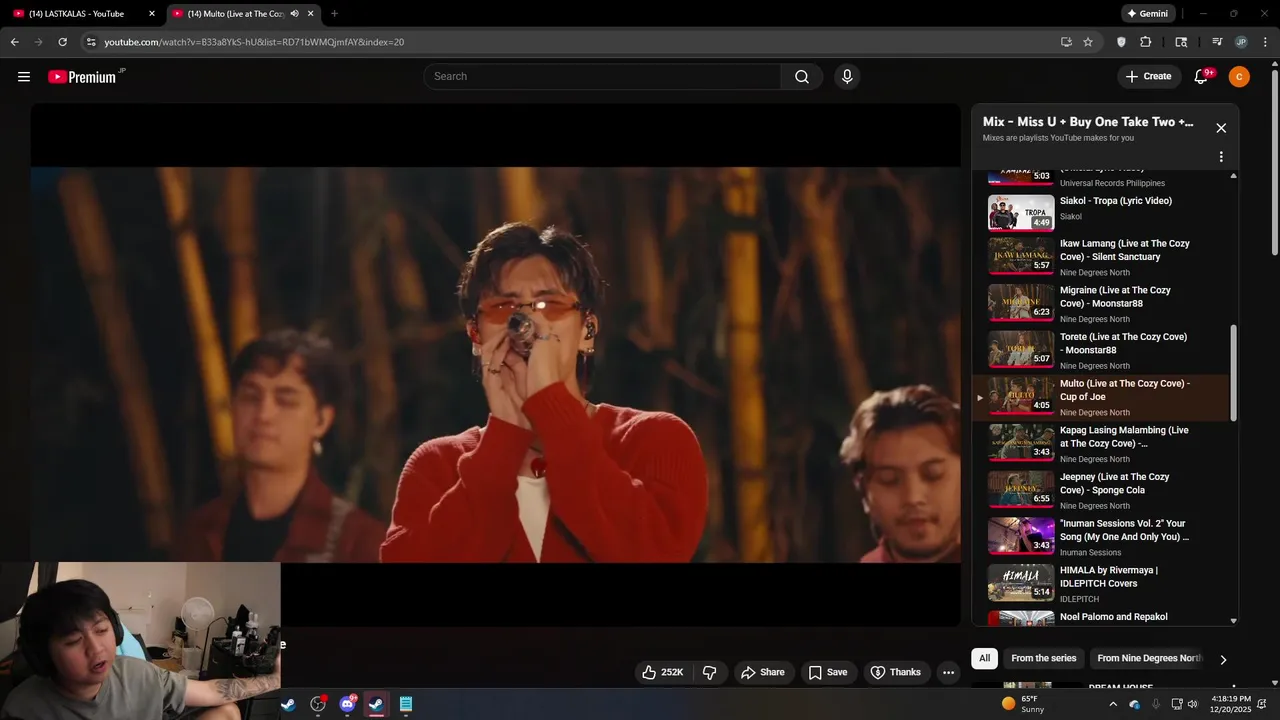The height and width of the screenshot is (720, 1280).
Task: Open YouTube notifications bell
Action: 1202,77
